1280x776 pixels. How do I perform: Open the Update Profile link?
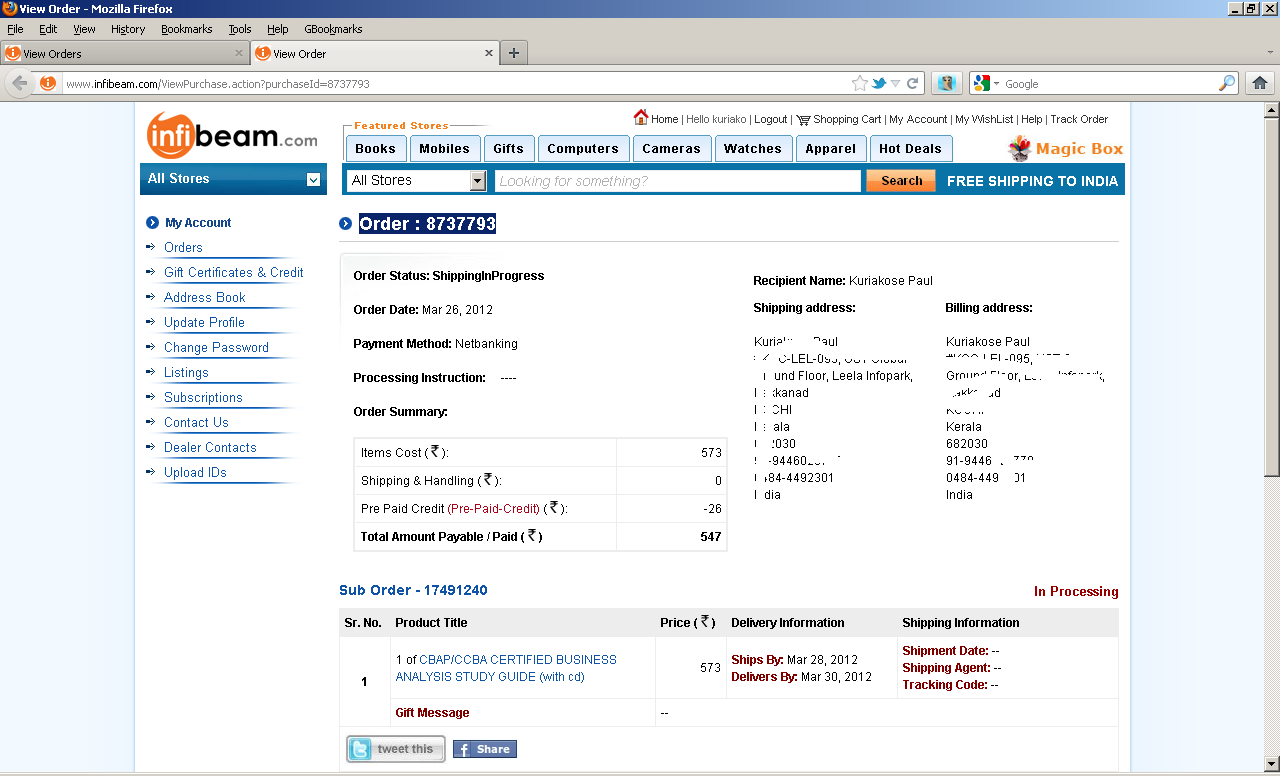(x=204, y=322)
